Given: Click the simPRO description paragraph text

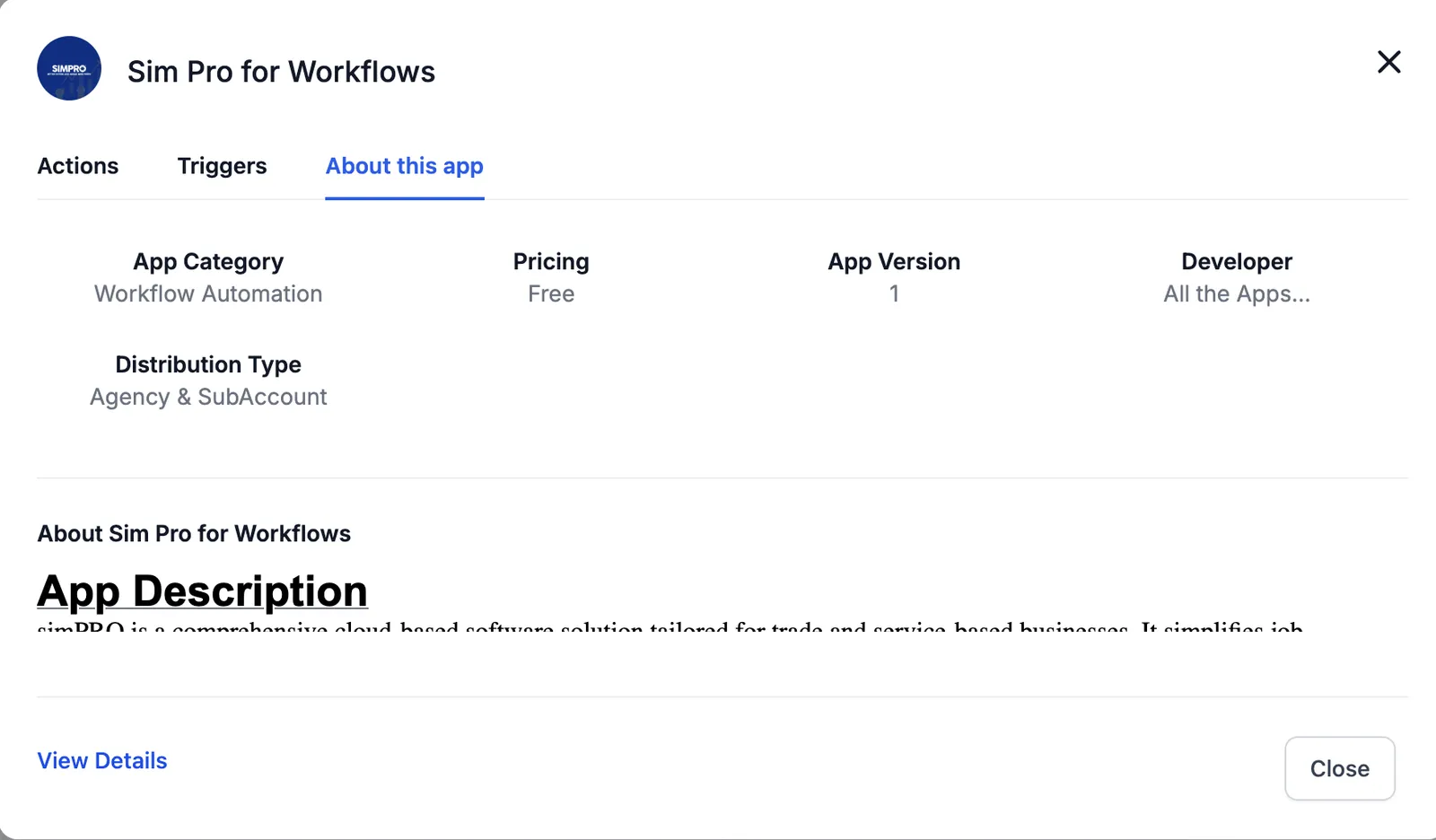Looking at the screenshot, I should pyautogui.click(x=670, y=626).
